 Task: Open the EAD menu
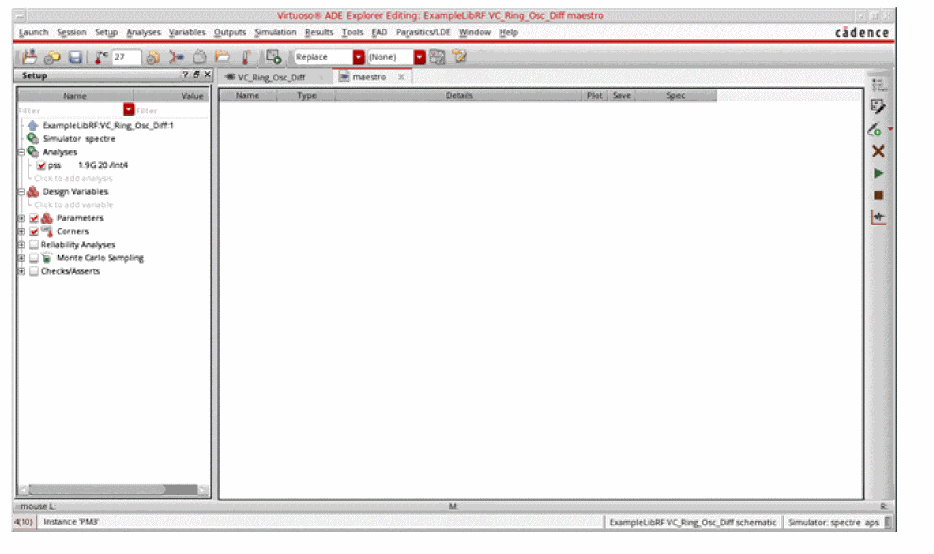379,32
